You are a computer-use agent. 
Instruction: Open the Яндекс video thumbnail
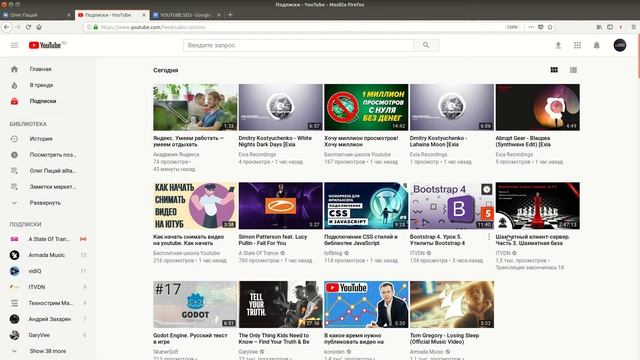[x=195, y=107]
